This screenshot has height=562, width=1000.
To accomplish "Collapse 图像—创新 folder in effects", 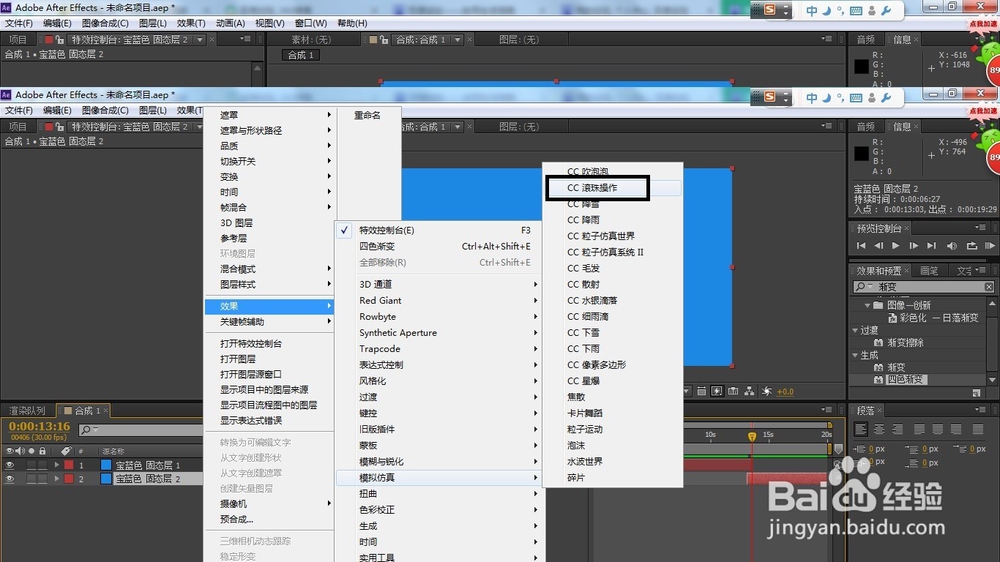I will click(x=867, y=306).
